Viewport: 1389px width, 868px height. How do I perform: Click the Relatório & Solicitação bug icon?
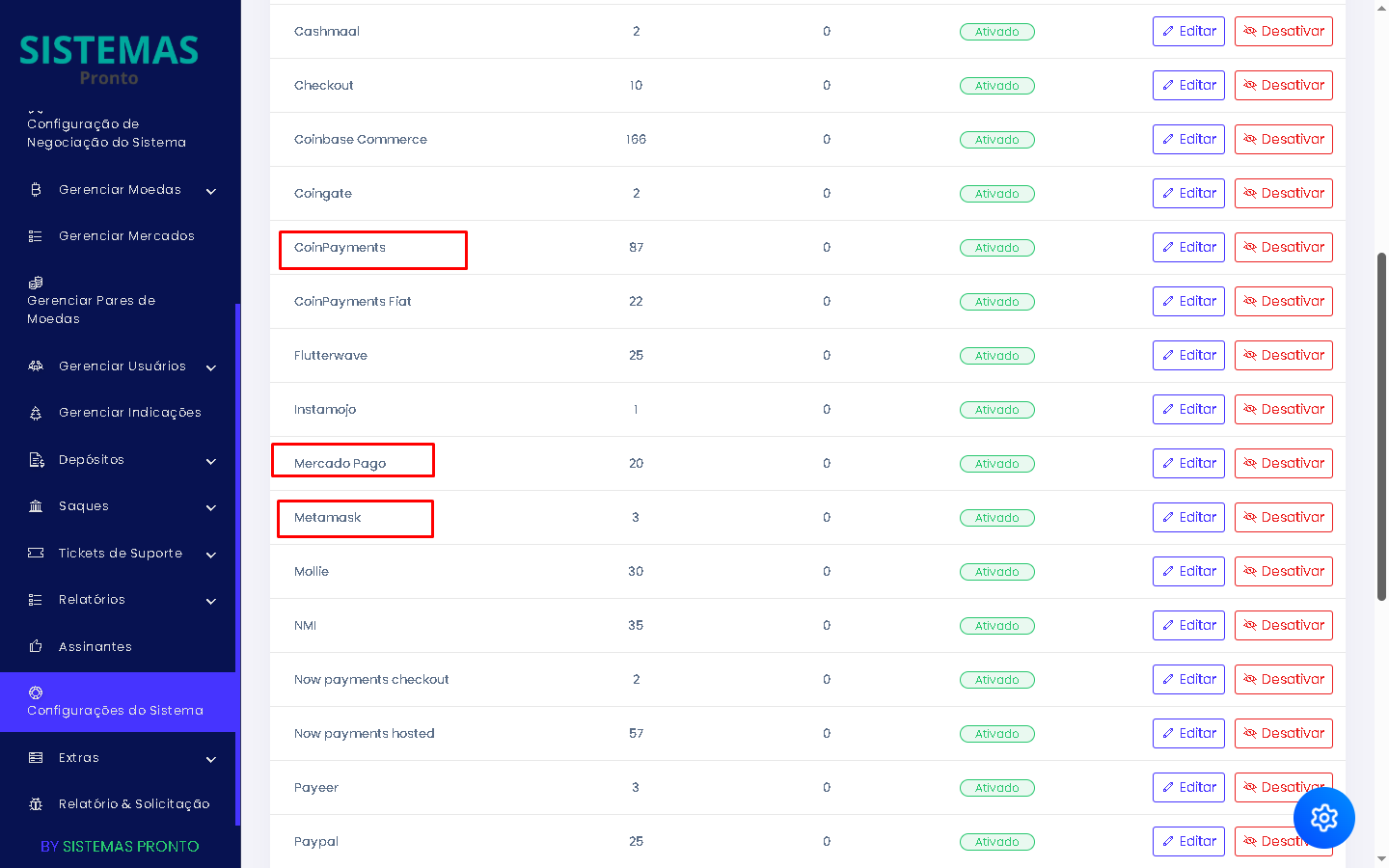click(36, 804)
